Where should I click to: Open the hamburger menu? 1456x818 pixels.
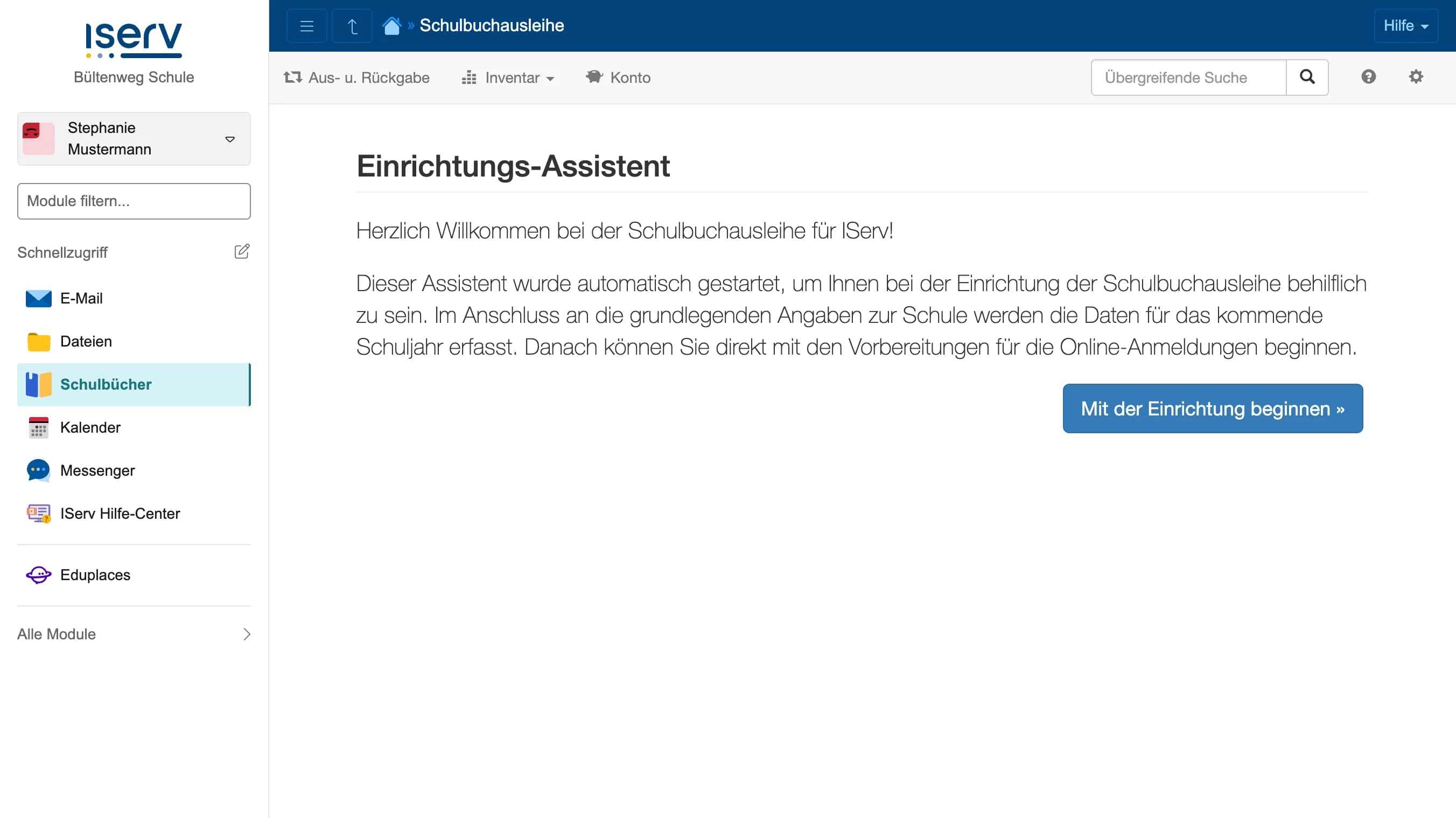[x=306, y=25]
